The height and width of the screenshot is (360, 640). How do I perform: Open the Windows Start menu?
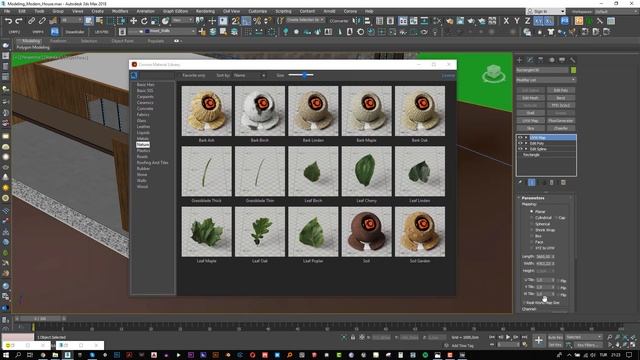[6, 355]
